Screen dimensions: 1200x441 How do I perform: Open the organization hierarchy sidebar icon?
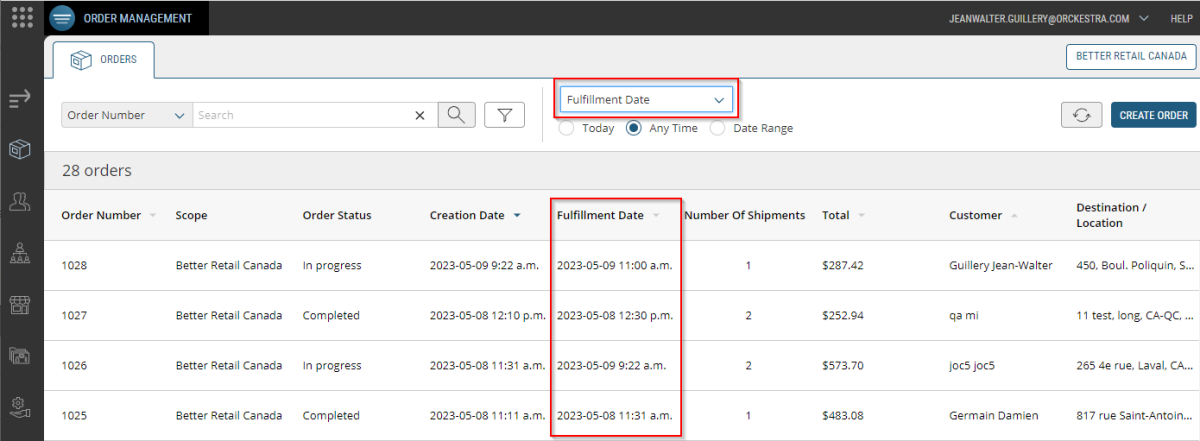click(20, 252)
